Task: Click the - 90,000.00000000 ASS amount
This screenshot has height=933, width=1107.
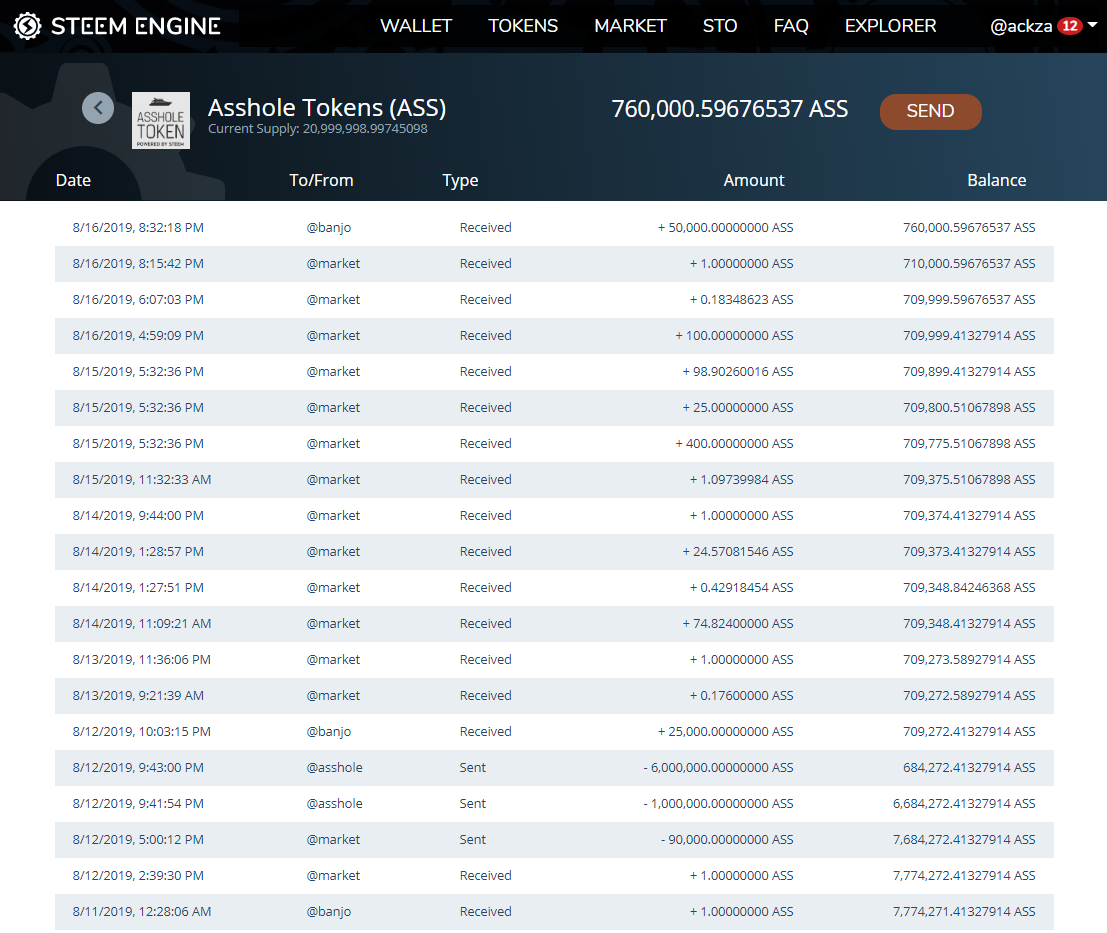Action: [x=727, y=839]
